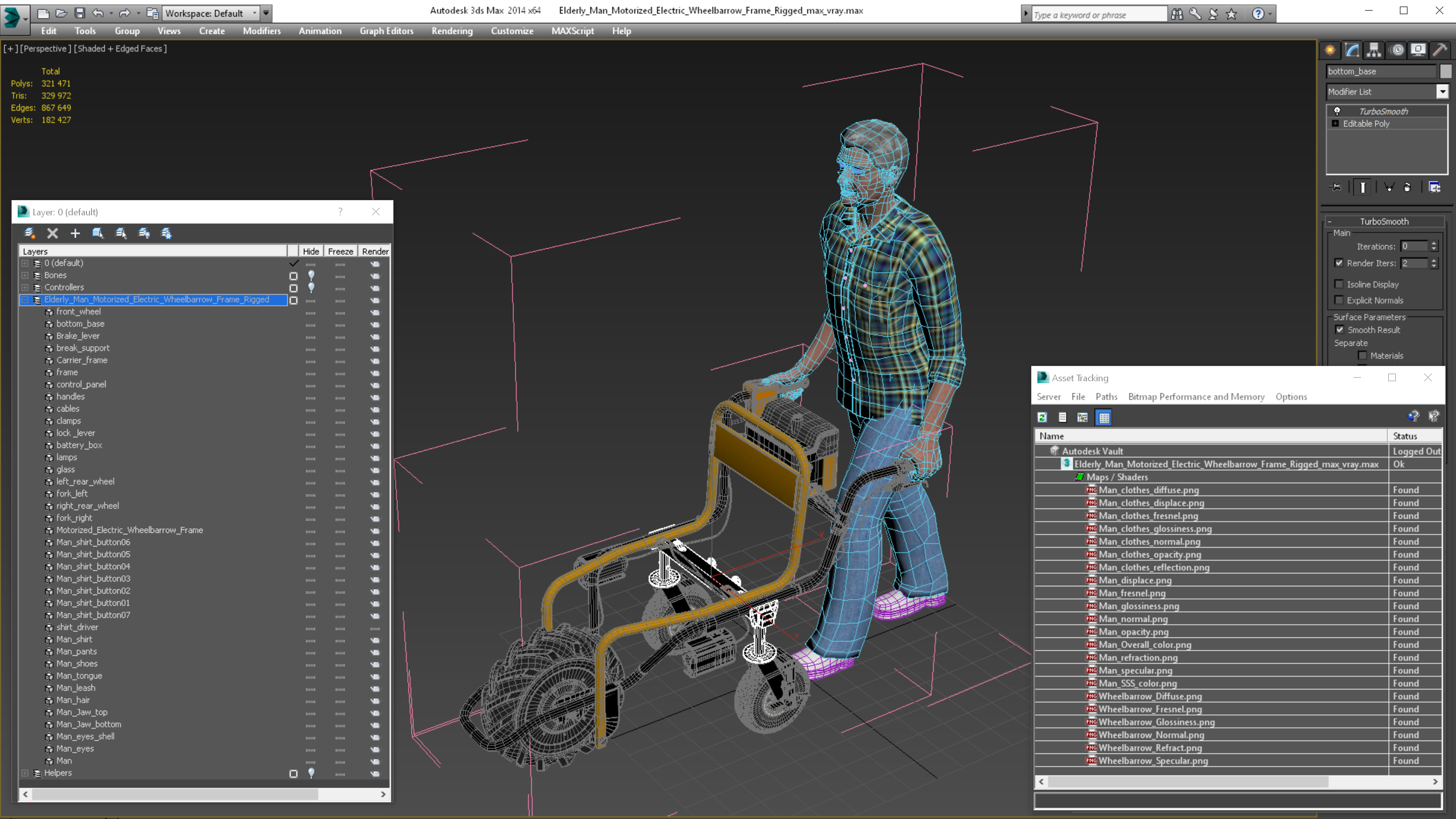
Task: Click Delete layer X icon in Layer dialog
Action: 53,233
